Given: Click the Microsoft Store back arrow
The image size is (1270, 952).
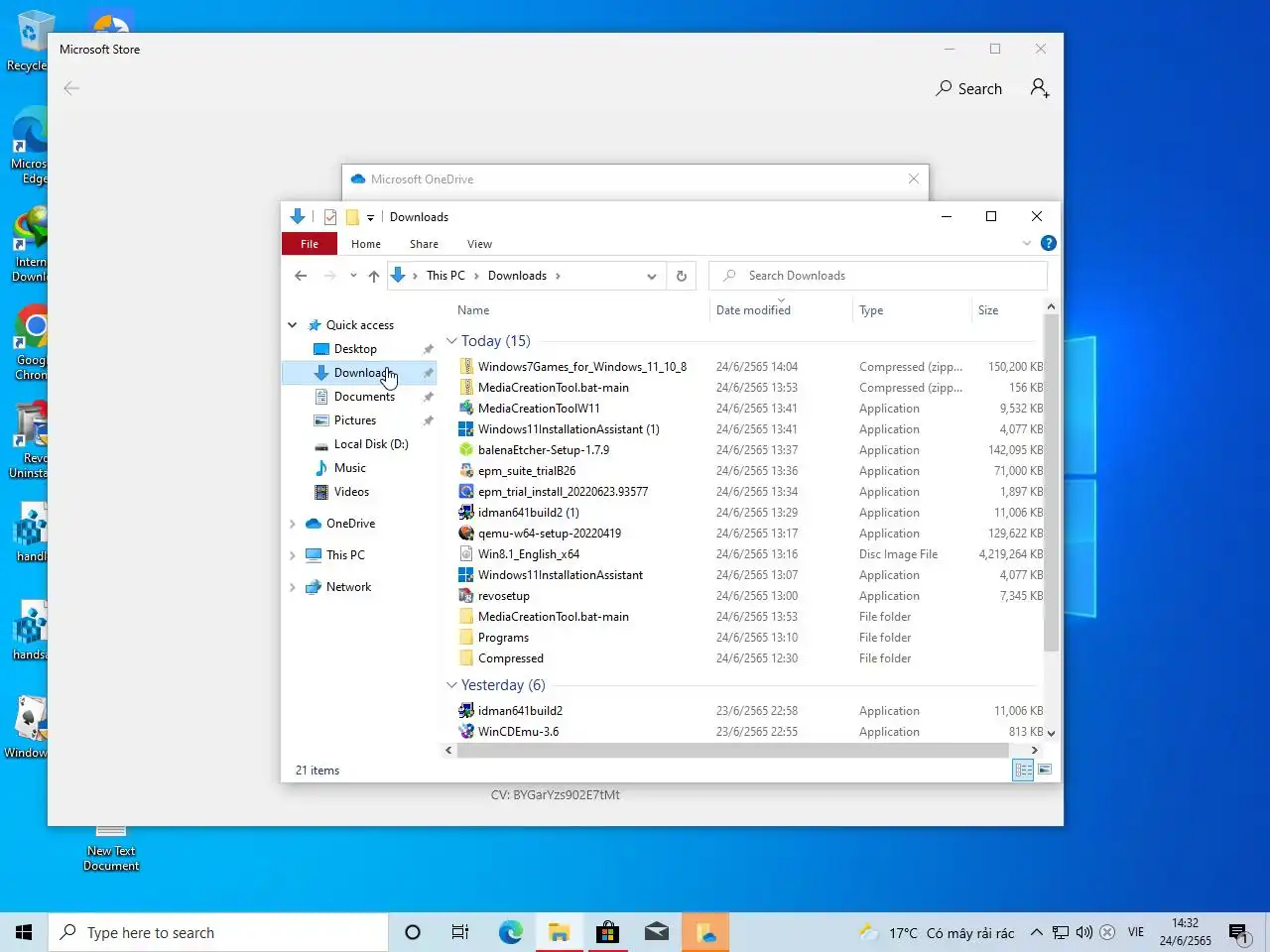Looking at the screenshot, I should (71, 88).
